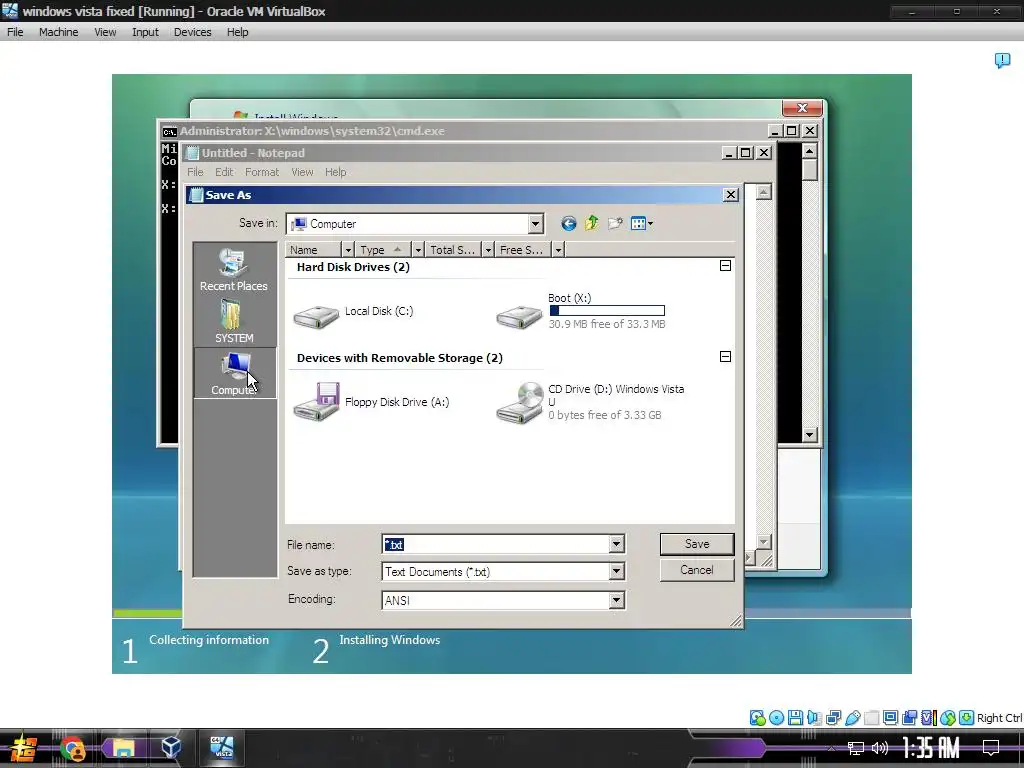The height and width of the screenshot is (768, 1024).
Task: Open the Notepad Format menu
Action: click(262, 172)
